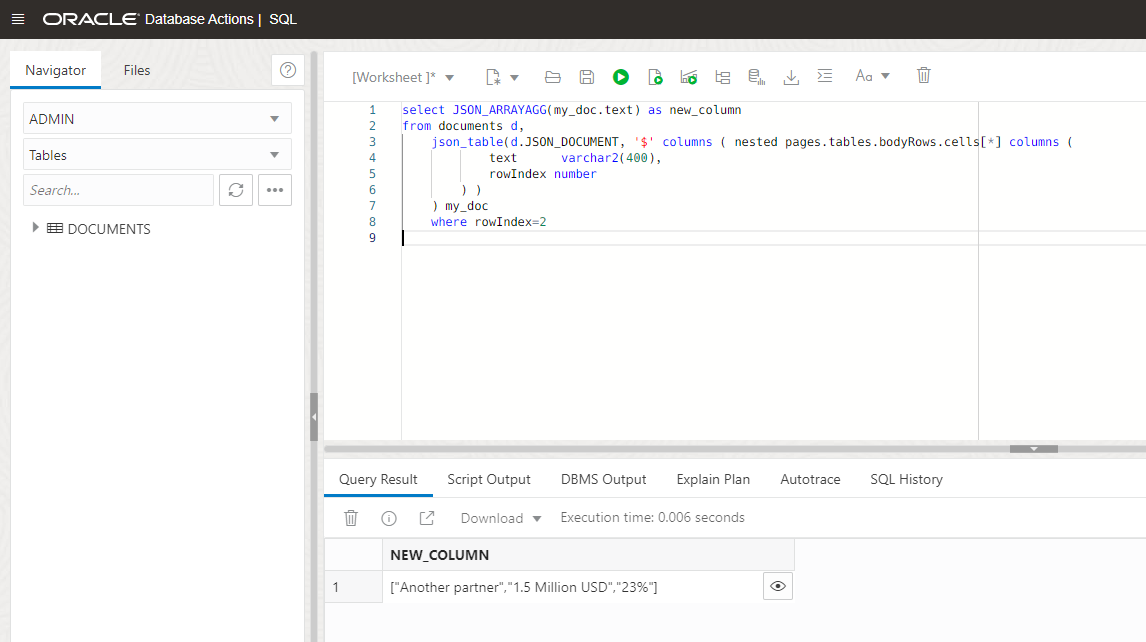Open the ADMIN schema dropdown
This screenshot has width=1146, height=642.
point(157,119)
